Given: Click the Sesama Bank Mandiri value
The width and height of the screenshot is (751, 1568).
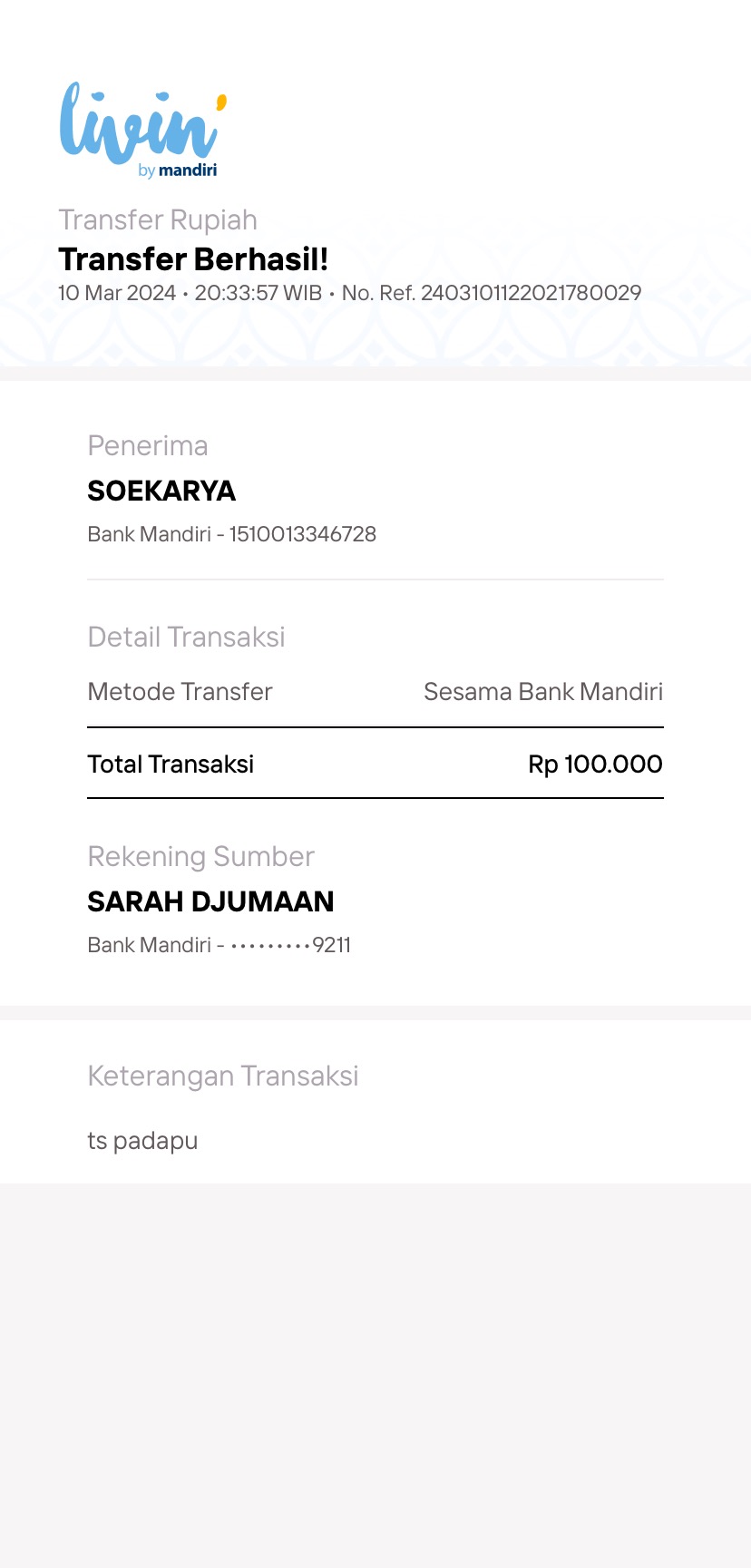Looking at the screenshot, I should coord(543,692).
